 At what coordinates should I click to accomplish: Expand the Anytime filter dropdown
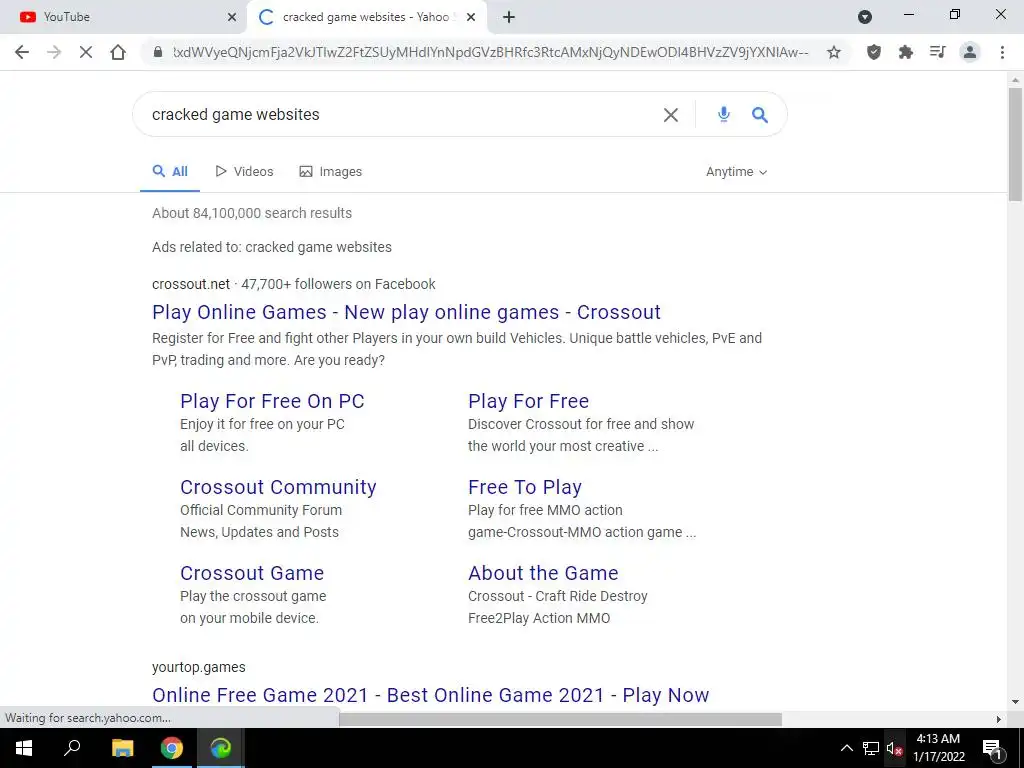click(737, 172)
